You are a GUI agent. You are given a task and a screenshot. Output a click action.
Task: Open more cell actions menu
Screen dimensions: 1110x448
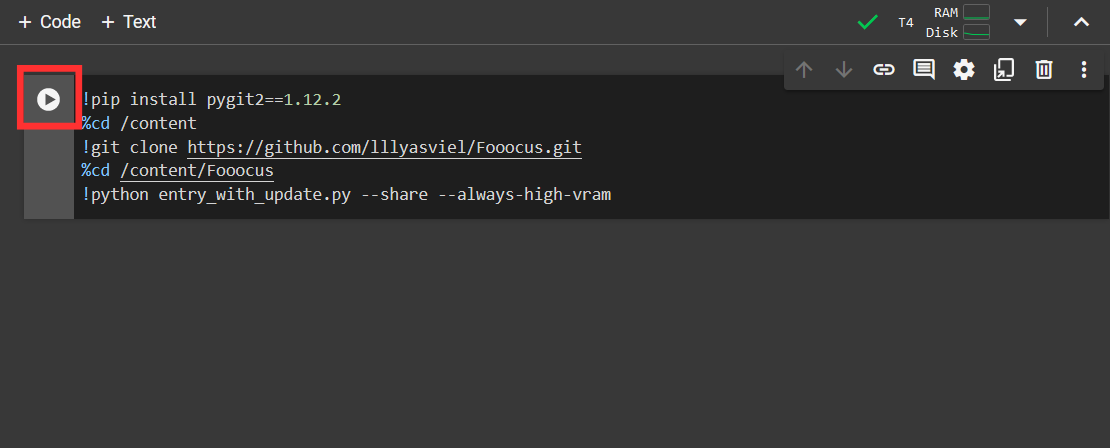1084,69
